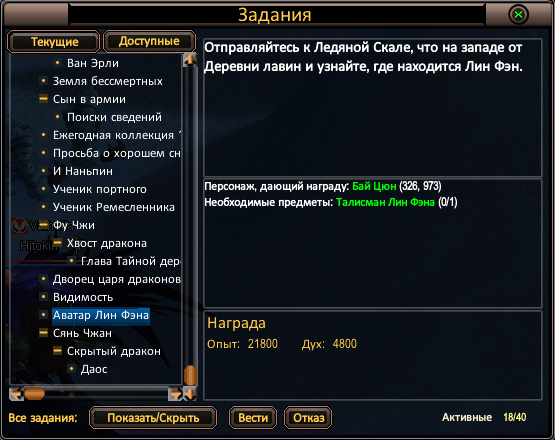
Task: Collapse the Хвост дракона subgroup
Action: click(x=57, y=243)
